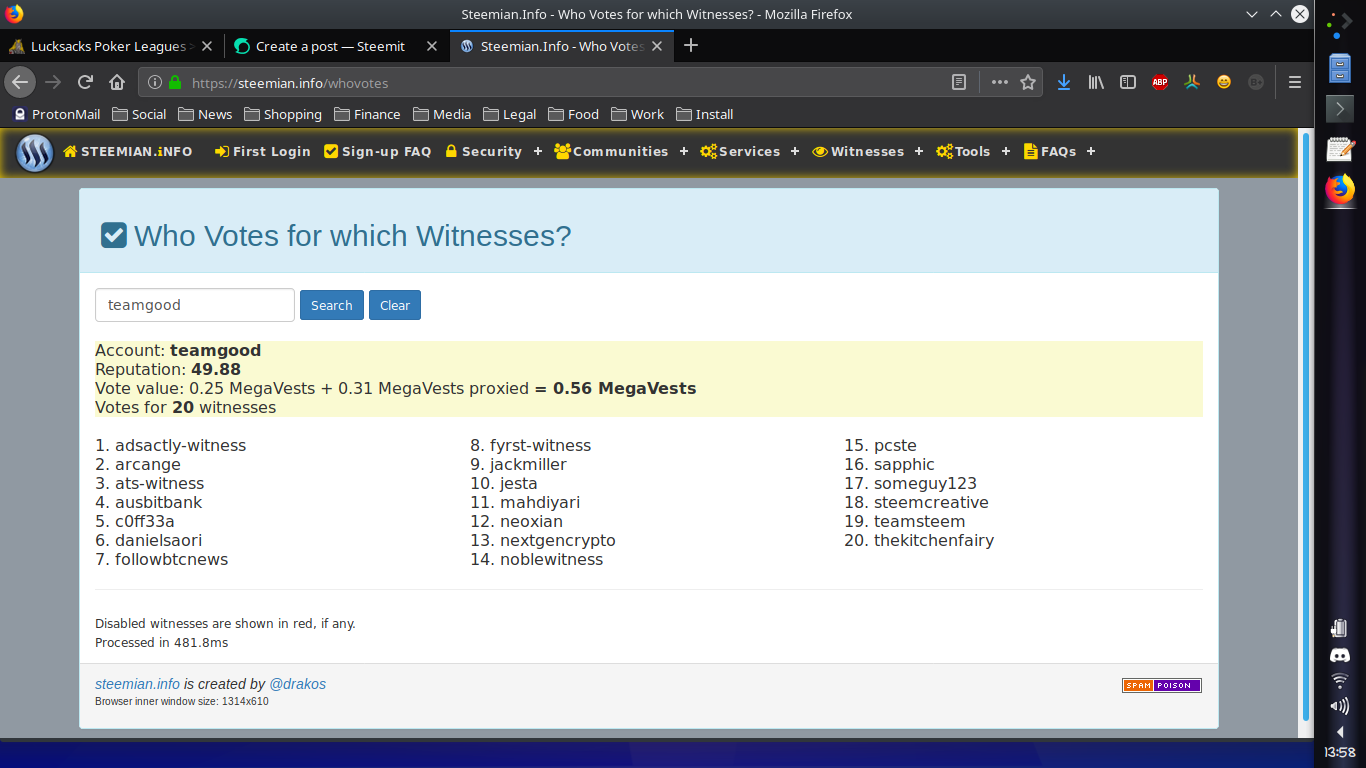Open the Social bookmarks folder
The height and width of the screenshot is (768, 1366).
(139, 114)
